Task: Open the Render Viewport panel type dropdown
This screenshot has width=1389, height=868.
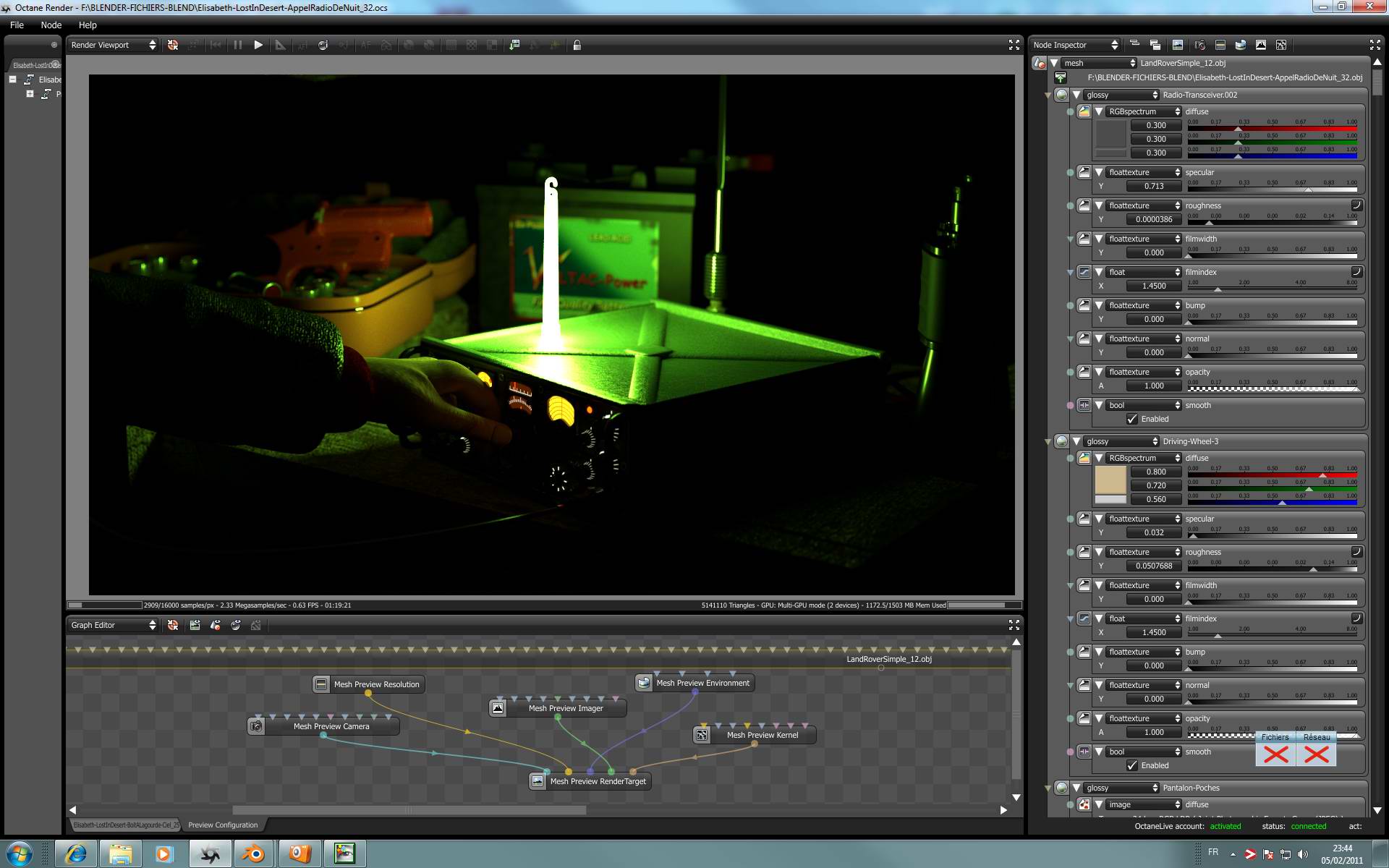Action: (113, 45)
